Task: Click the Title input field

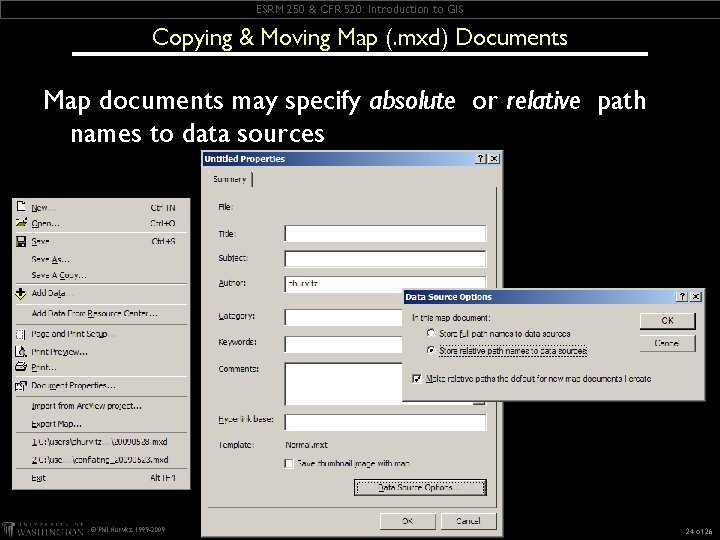Action: tap(385, 233)
